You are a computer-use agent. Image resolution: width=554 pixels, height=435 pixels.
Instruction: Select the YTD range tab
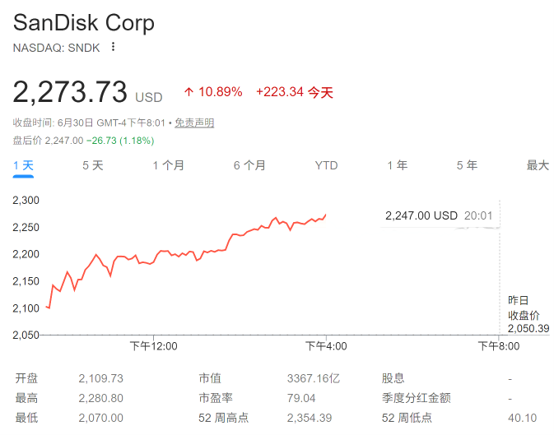[x=326, y=165]
